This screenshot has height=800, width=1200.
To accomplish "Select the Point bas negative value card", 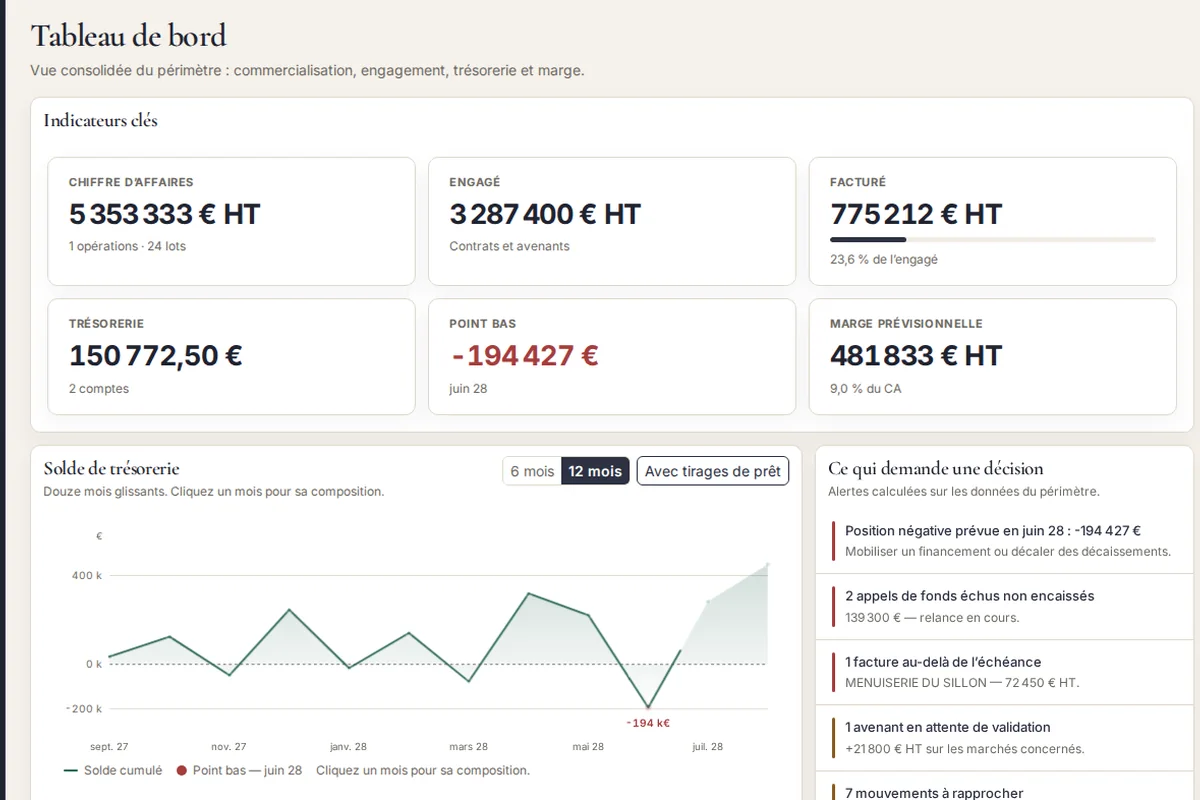I will [612, 356].
